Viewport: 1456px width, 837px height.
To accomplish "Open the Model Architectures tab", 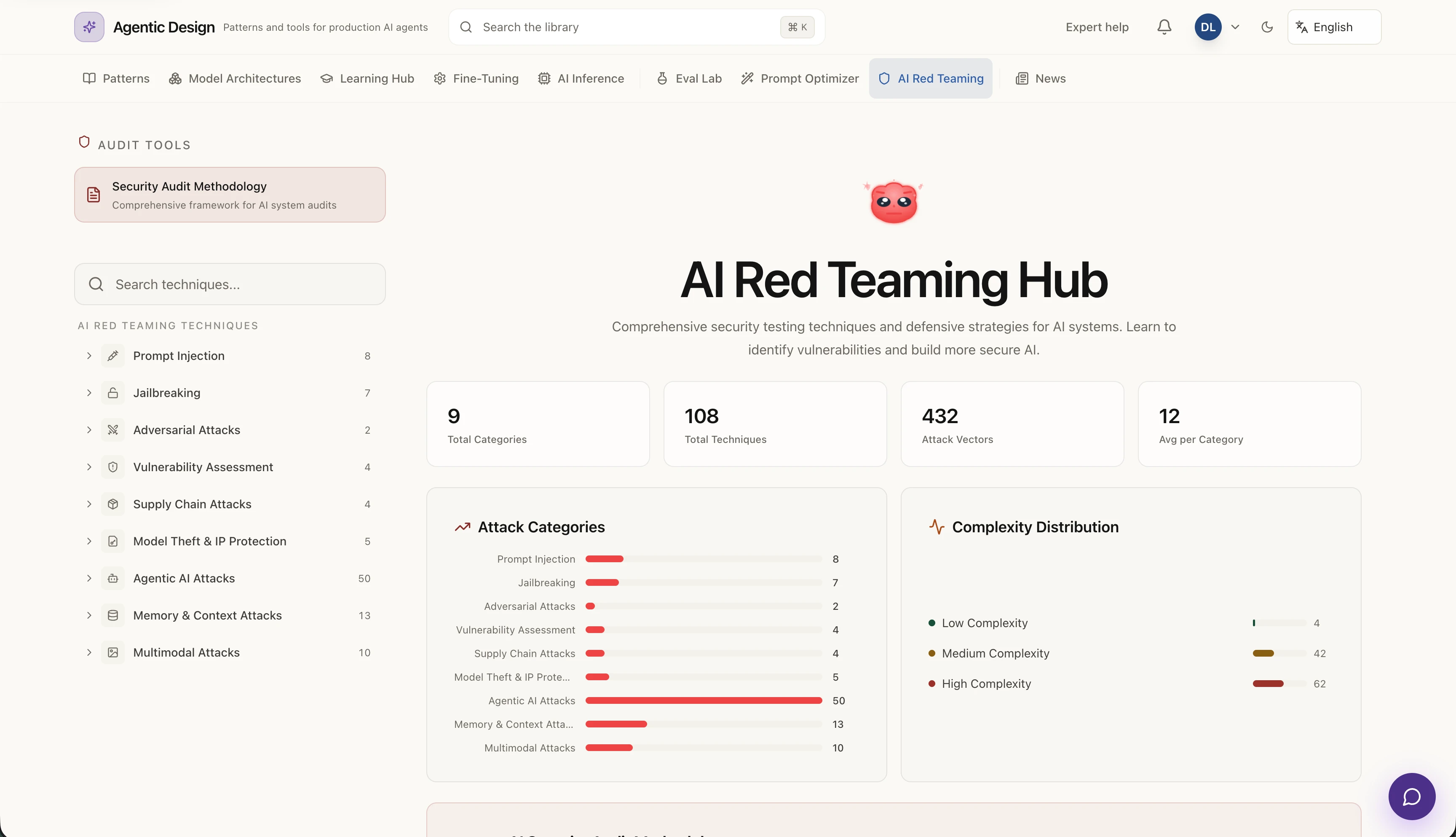I will click(x=234, y=78).
